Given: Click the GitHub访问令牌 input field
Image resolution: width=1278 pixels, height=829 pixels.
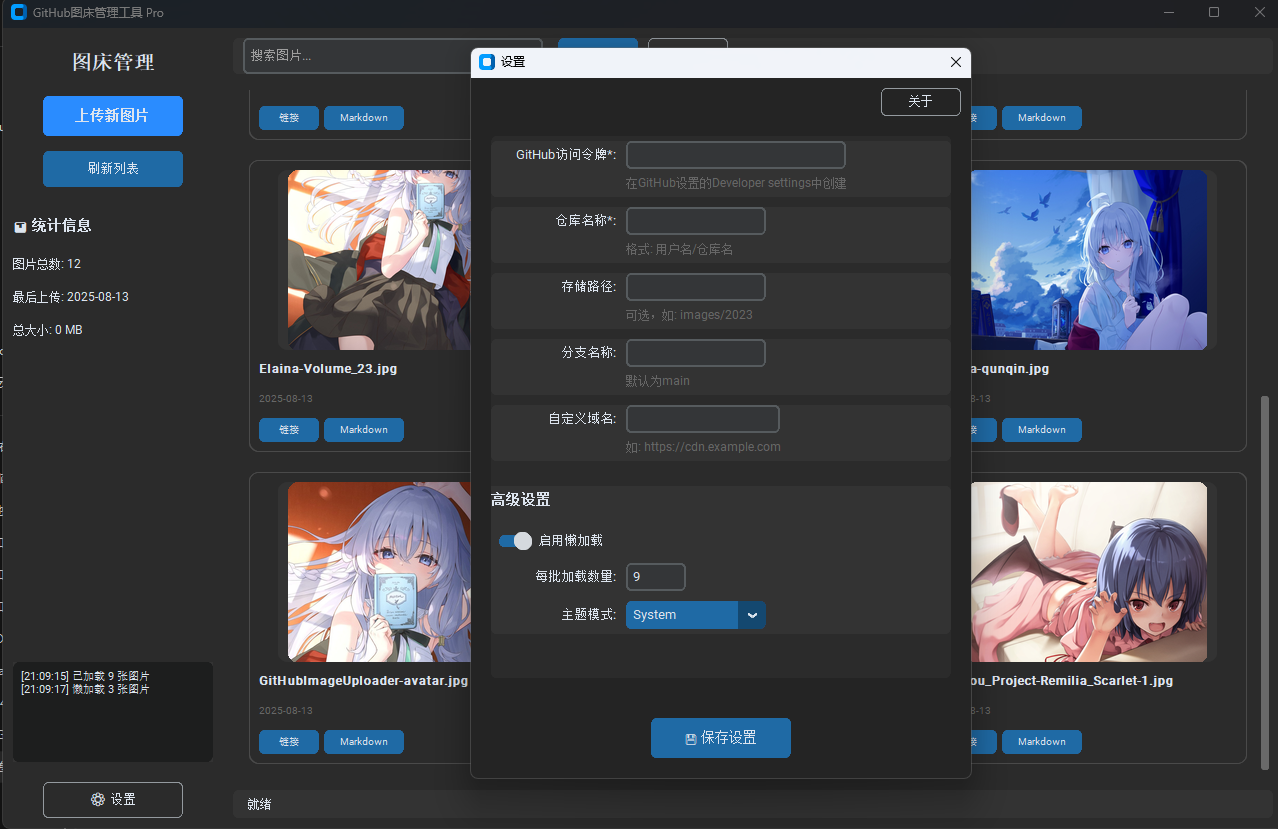Looking at the screenshot, I should (x=735, y=155).
